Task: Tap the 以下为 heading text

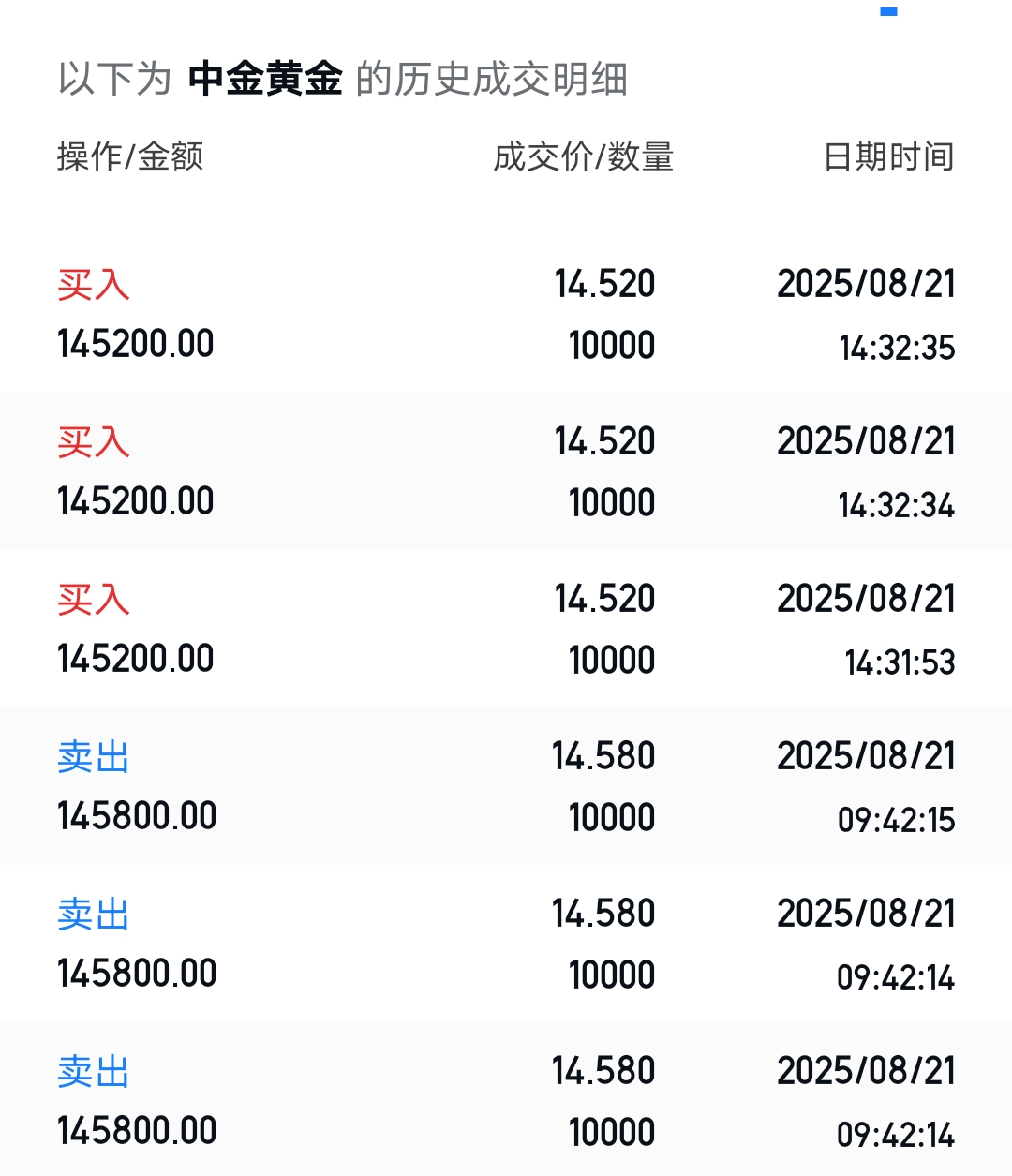Action: pos(114,79)
